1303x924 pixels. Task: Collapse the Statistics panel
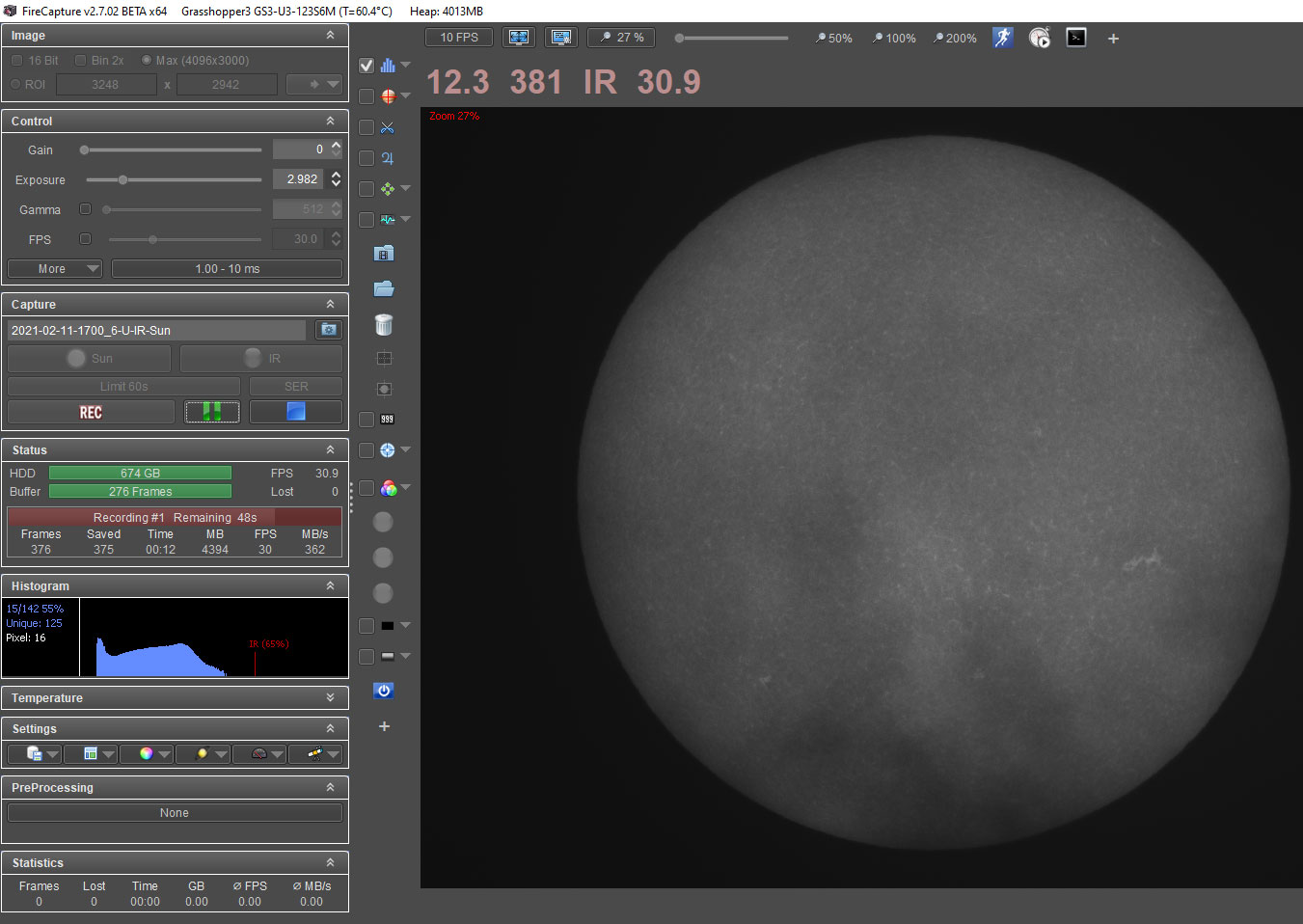click(x=330, y=863)
